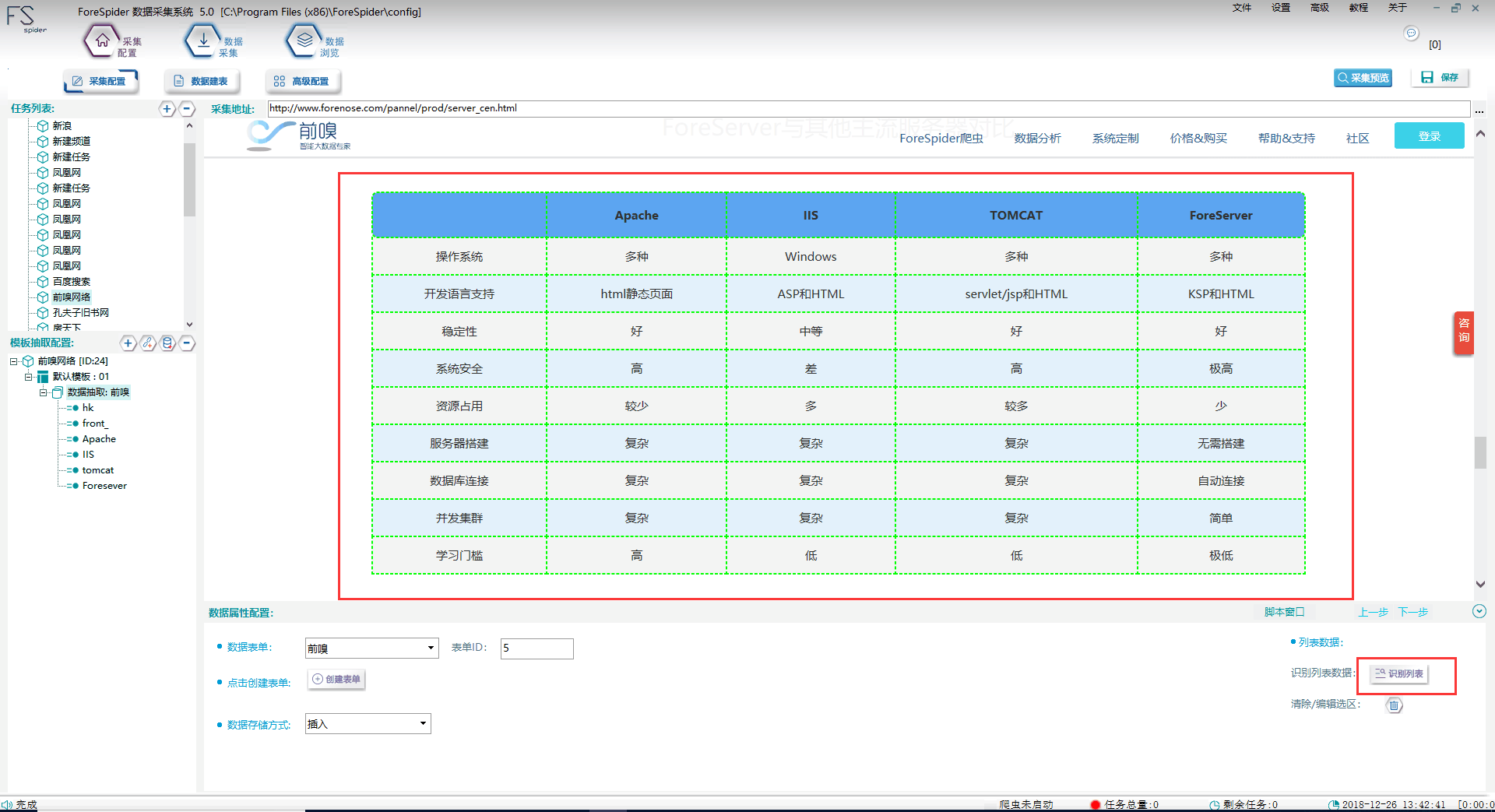The width and height of the screenshot is (1495, 812).
Task: Click the 创建表单 button
Action: point(337,680)
